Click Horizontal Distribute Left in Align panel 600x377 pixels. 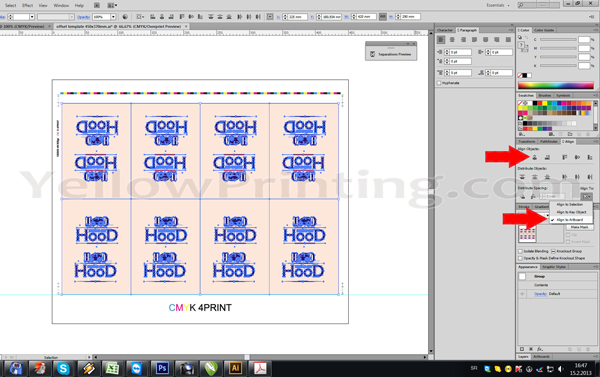tap(564, 177)
